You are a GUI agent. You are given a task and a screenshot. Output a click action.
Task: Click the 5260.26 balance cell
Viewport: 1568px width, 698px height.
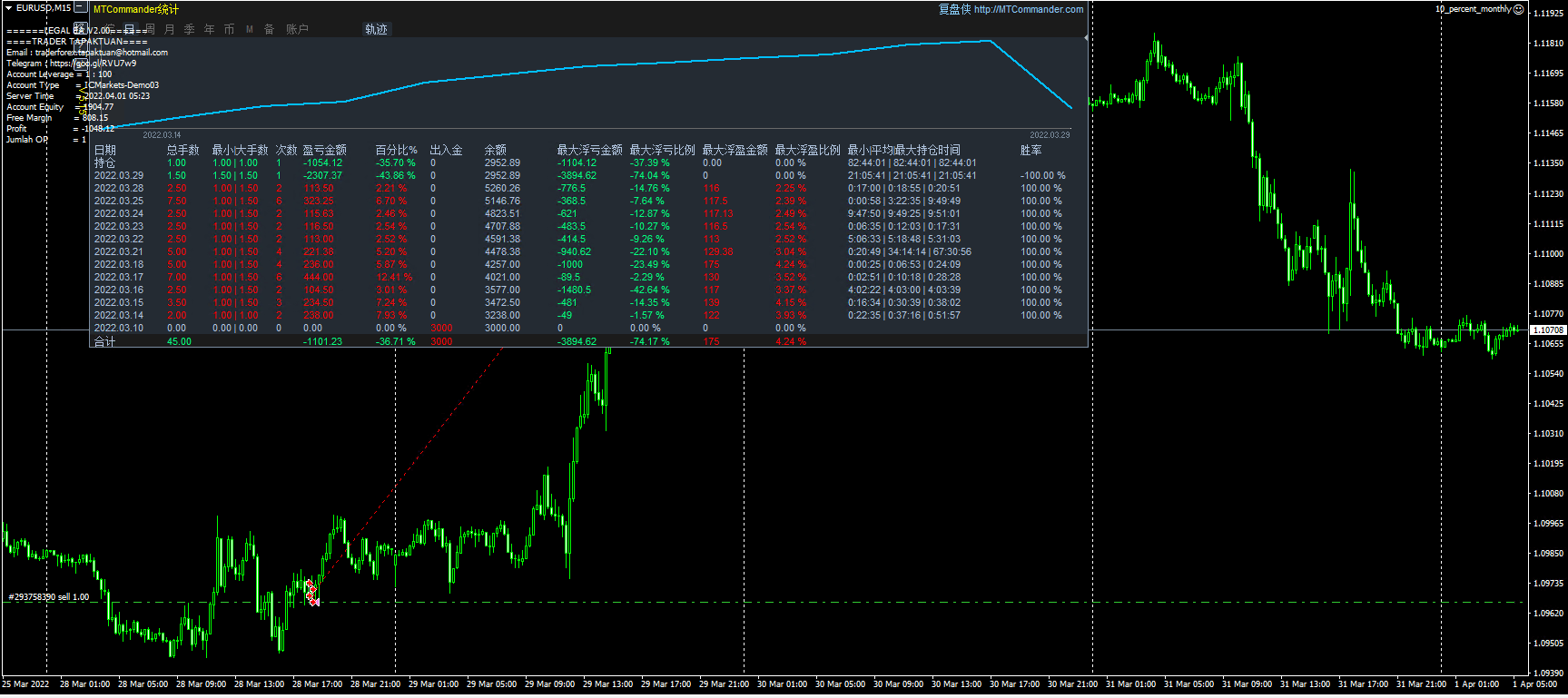click(502, 188)
